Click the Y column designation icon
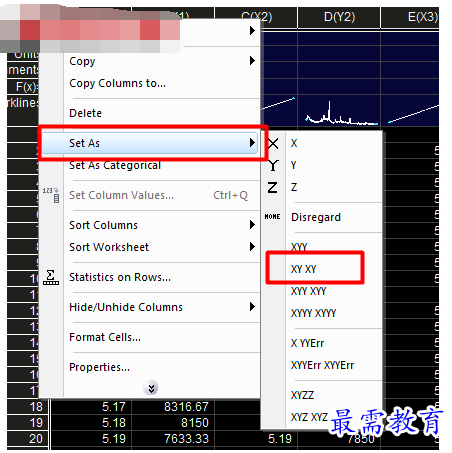Screen dimensions: 452x453 coord(273,165)
